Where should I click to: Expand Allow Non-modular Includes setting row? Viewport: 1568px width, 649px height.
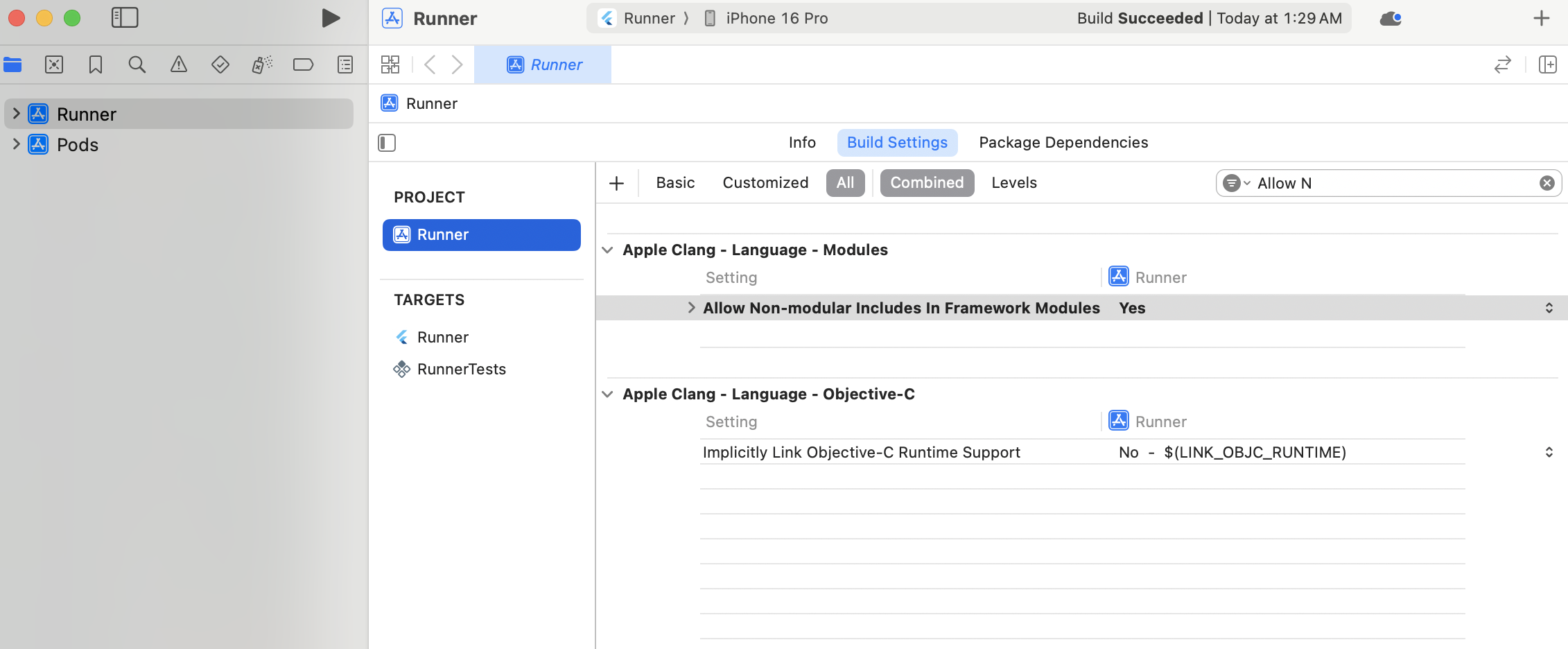click(x=691, y=308)
